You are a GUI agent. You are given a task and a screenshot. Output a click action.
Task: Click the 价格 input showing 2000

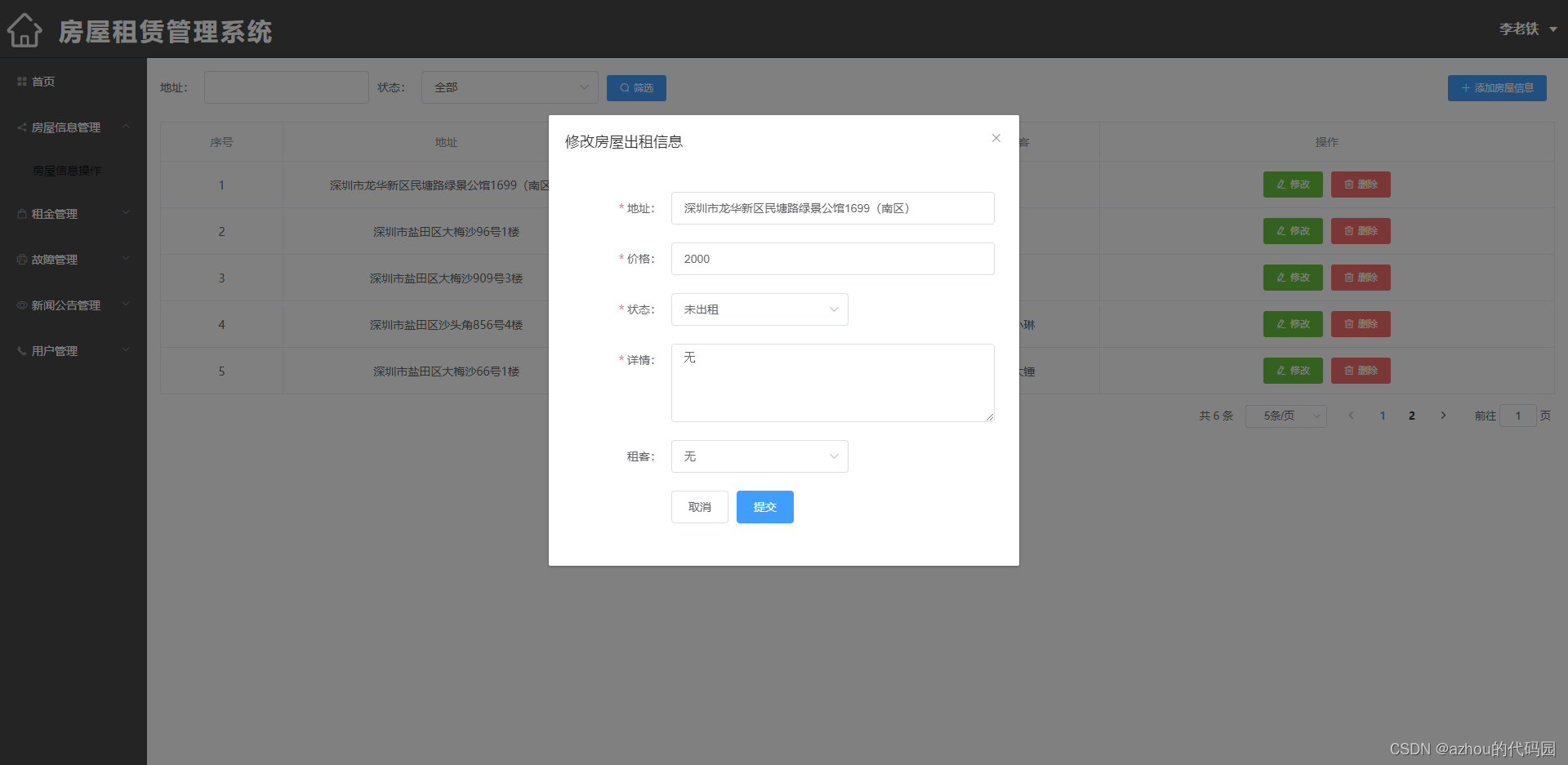(x=833, y=259)
